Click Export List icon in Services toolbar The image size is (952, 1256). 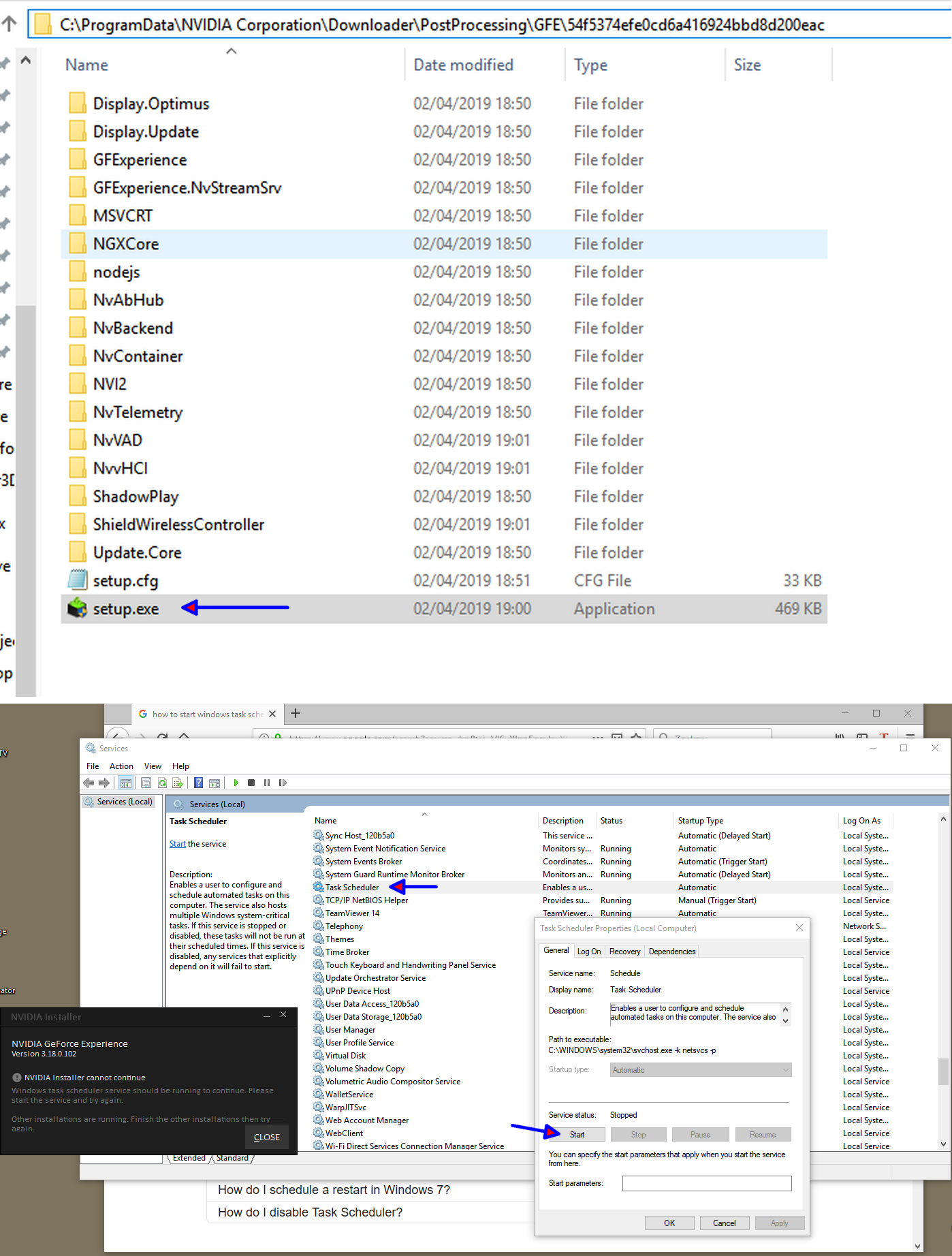click(178, 783)
